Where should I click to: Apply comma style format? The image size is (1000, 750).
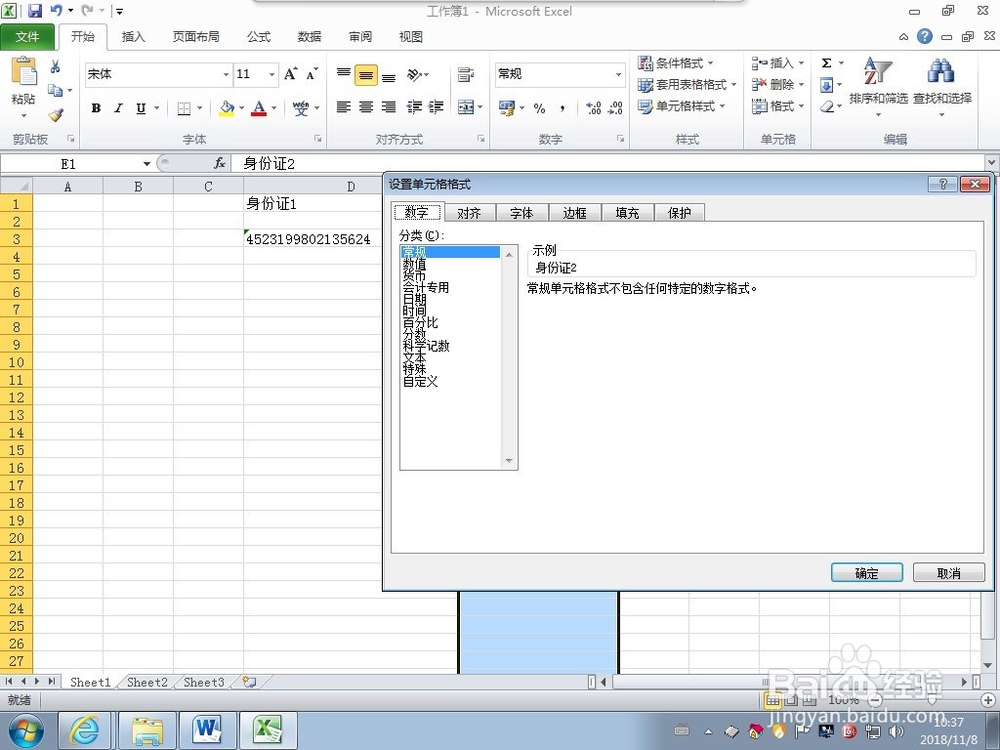(562, 108)
